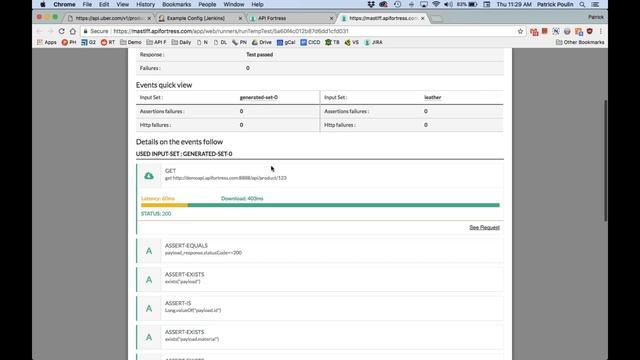640x360 pixels.
Task: Open the RT bookmark
Action: (108, 42)
